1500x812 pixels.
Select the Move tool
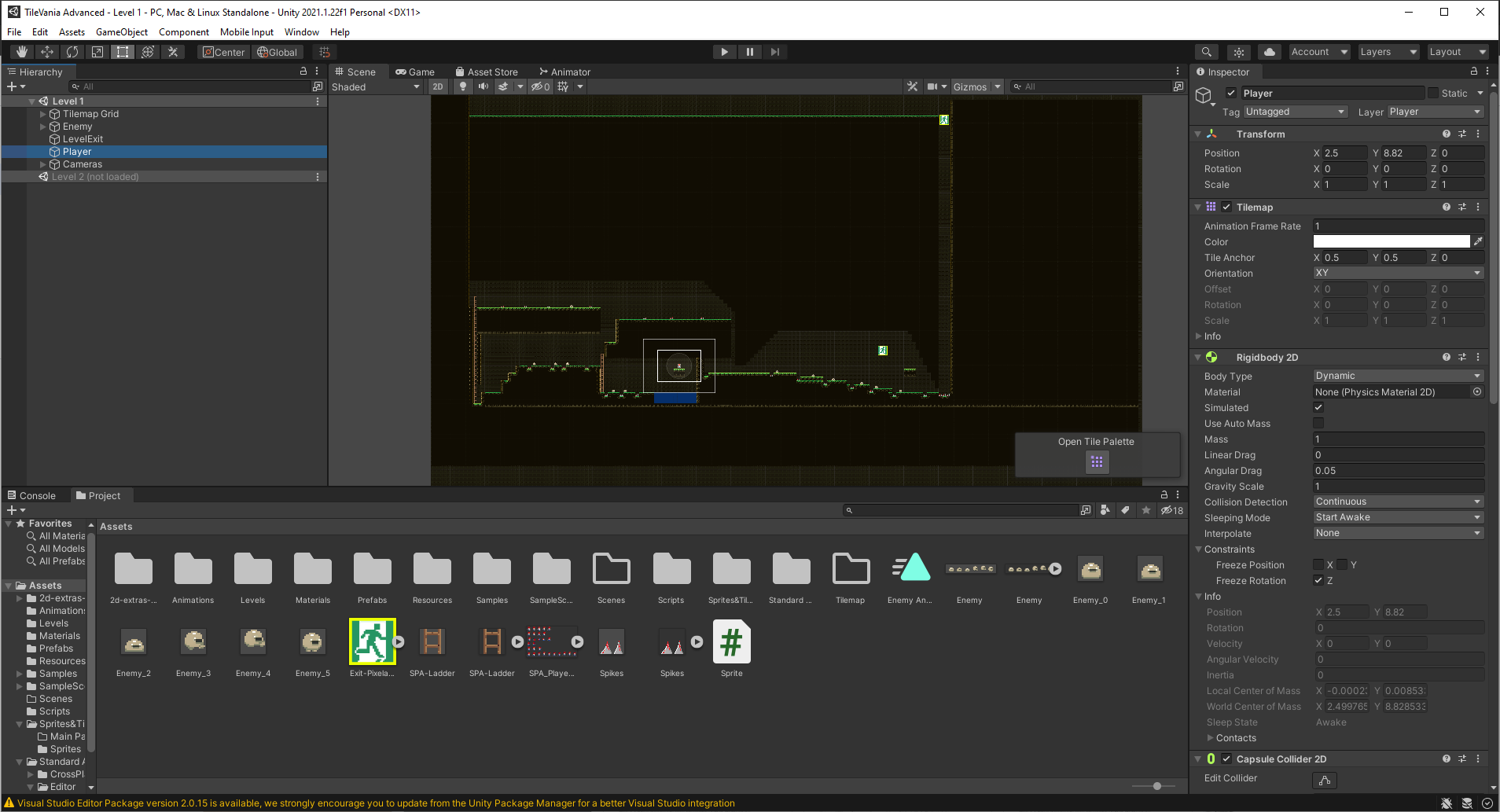click(47, 52)
